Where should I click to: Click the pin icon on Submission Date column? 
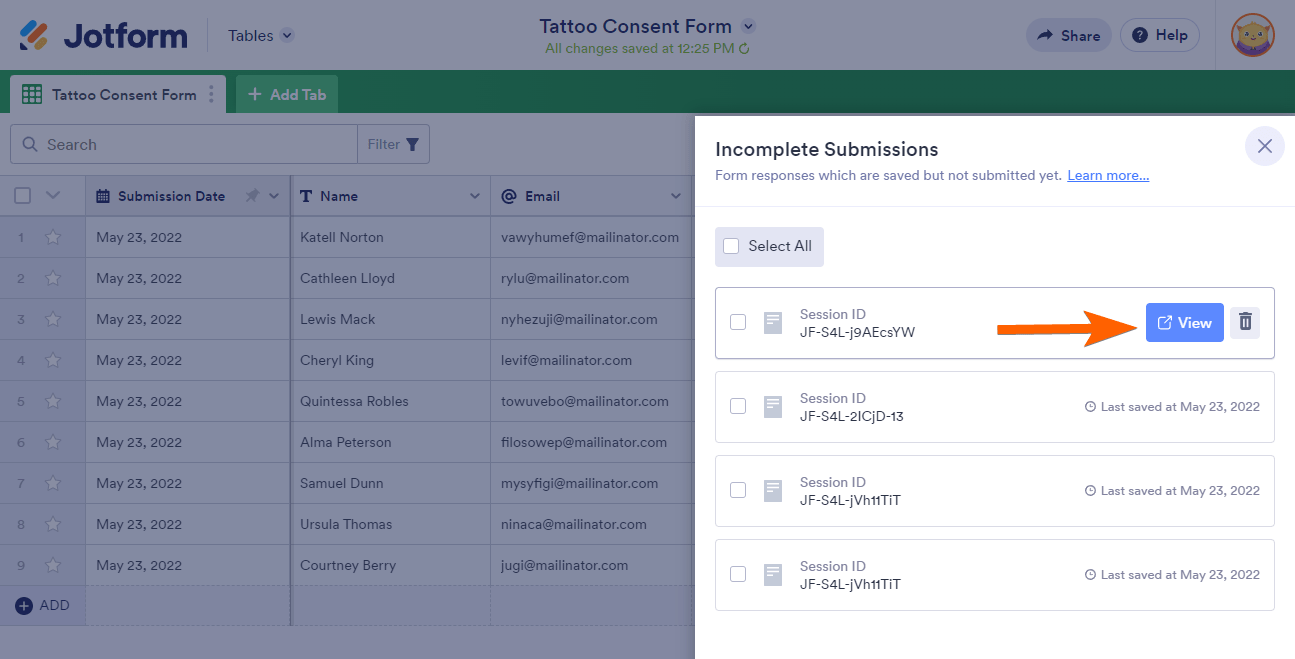252,196
